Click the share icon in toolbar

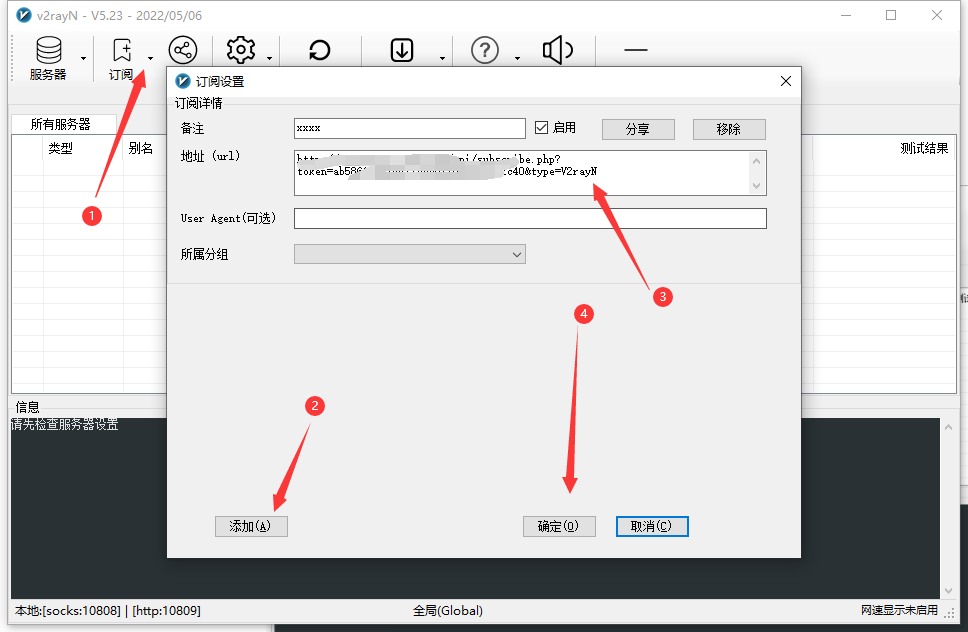coord(182,50)
